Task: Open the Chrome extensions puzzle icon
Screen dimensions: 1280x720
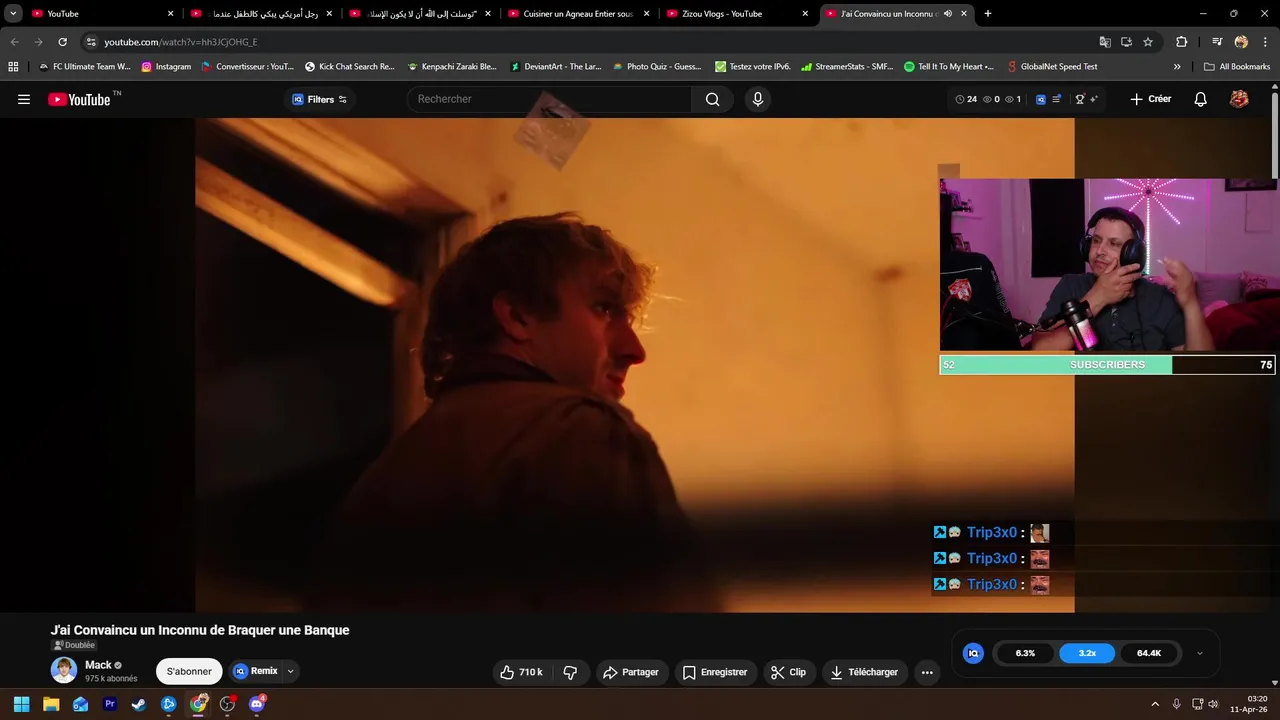Action: [x=1182, y=42]
